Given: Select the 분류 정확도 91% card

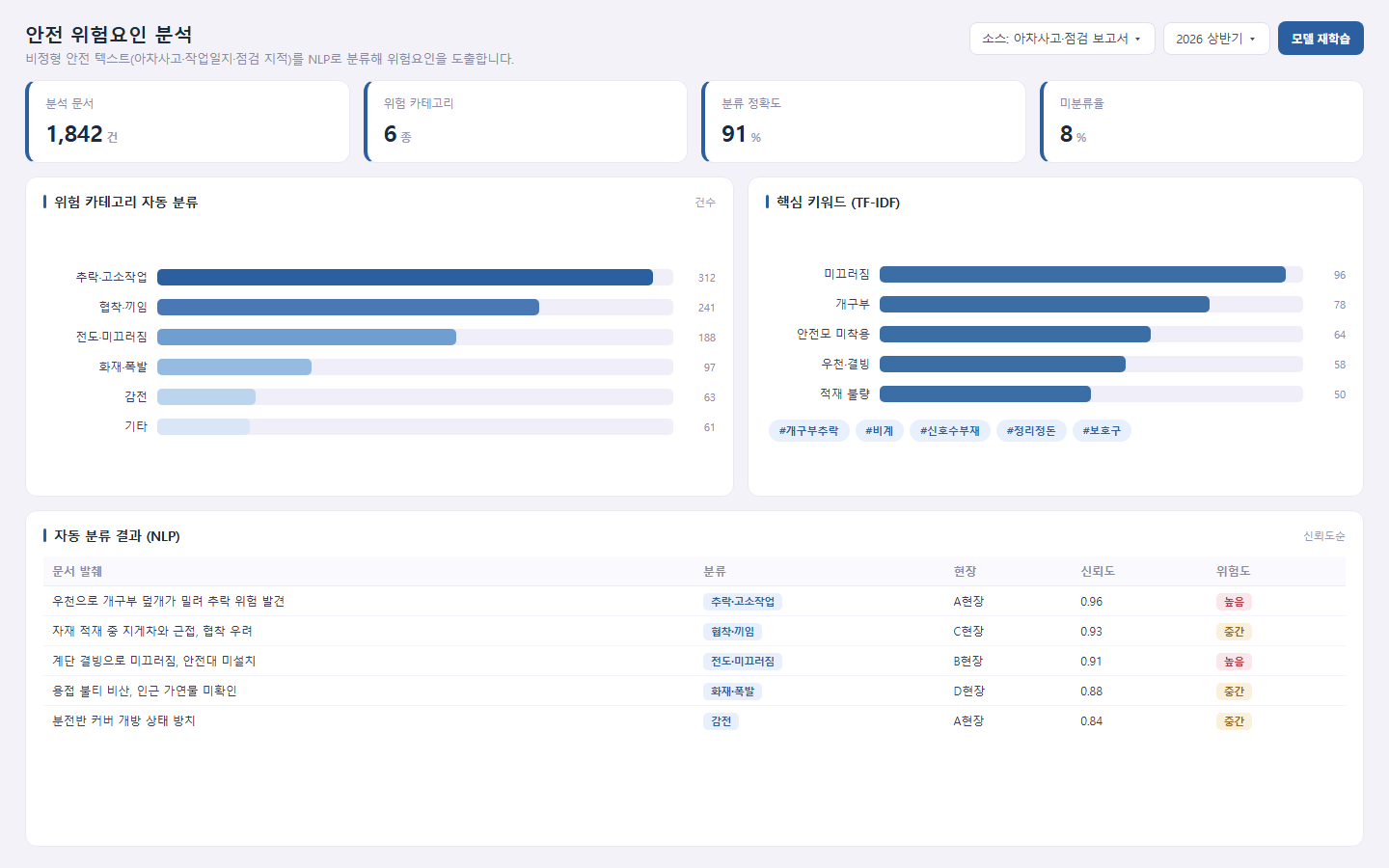Looking at the screenshot, I should (x=864, y=122).
